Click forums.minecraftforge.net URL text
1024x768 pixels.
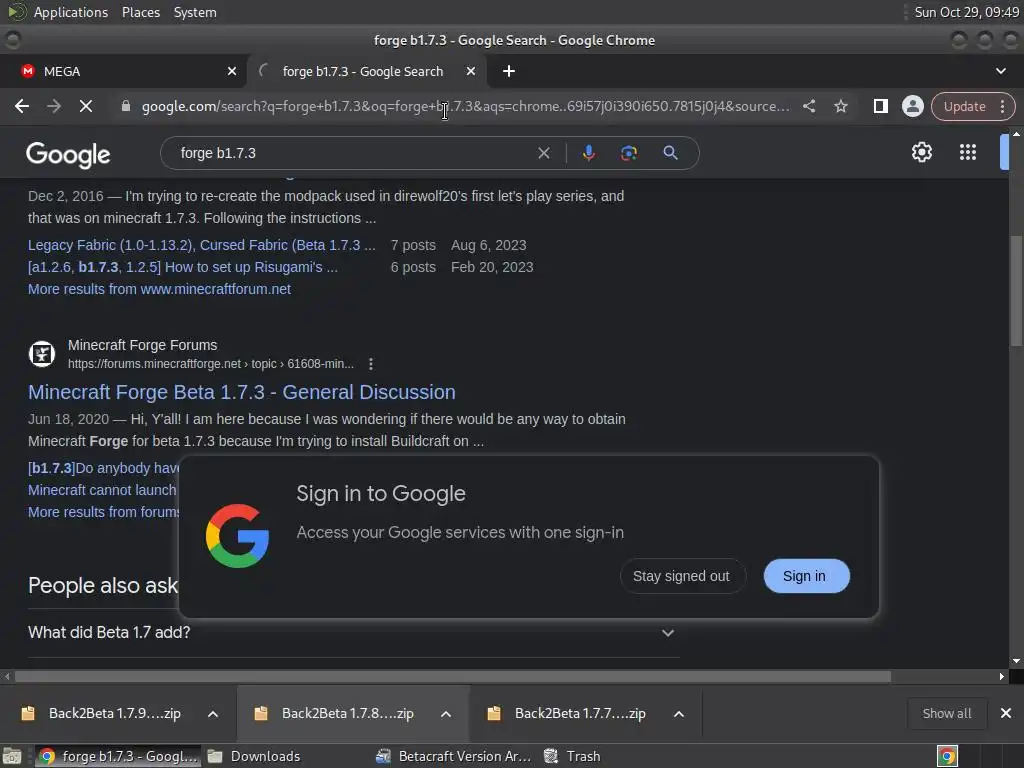[x=211, y=364]
